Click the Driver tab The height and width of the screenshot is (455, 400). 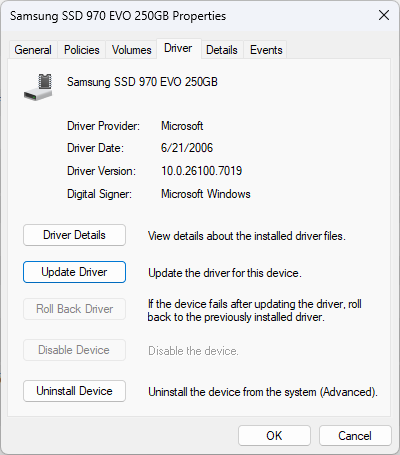click(178, 48)
